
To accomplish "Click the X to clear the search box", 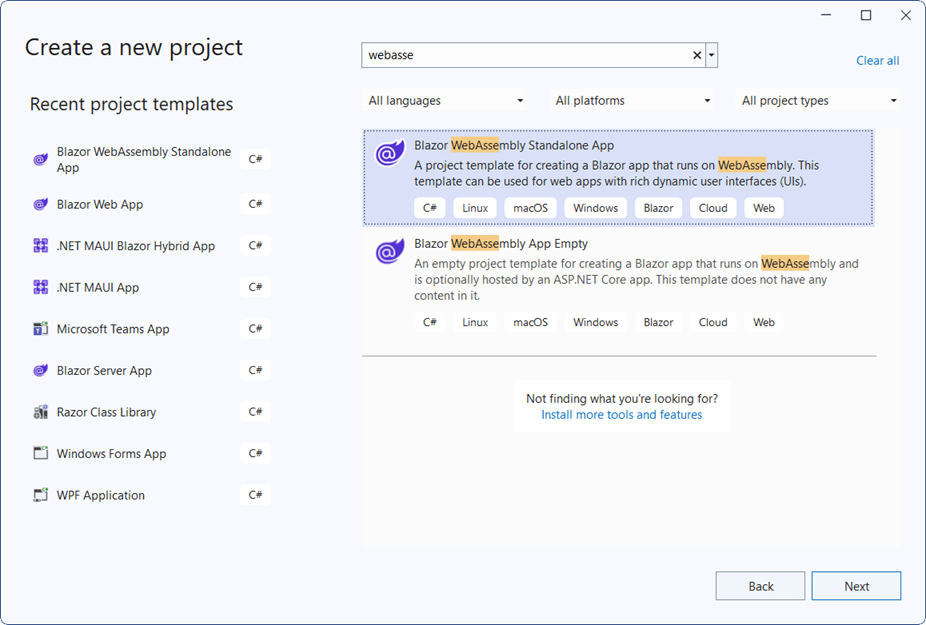I will [696, 55].
